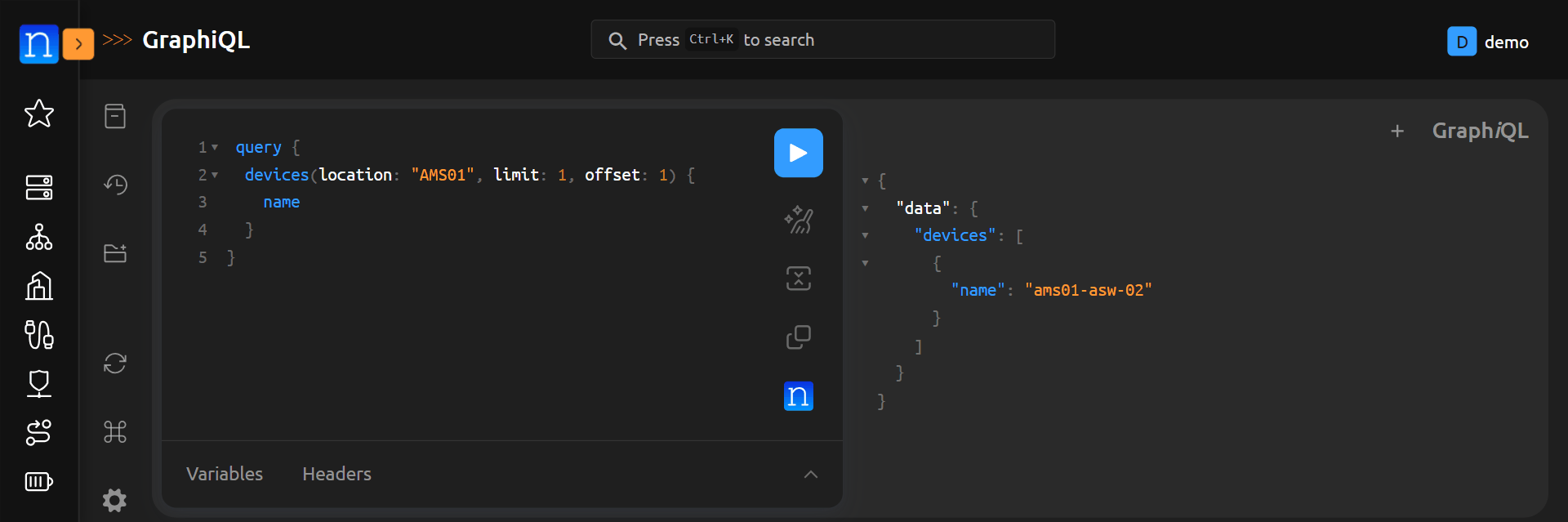Click the Merge fragments icon

pyautogui.click(x=798, y=279)
